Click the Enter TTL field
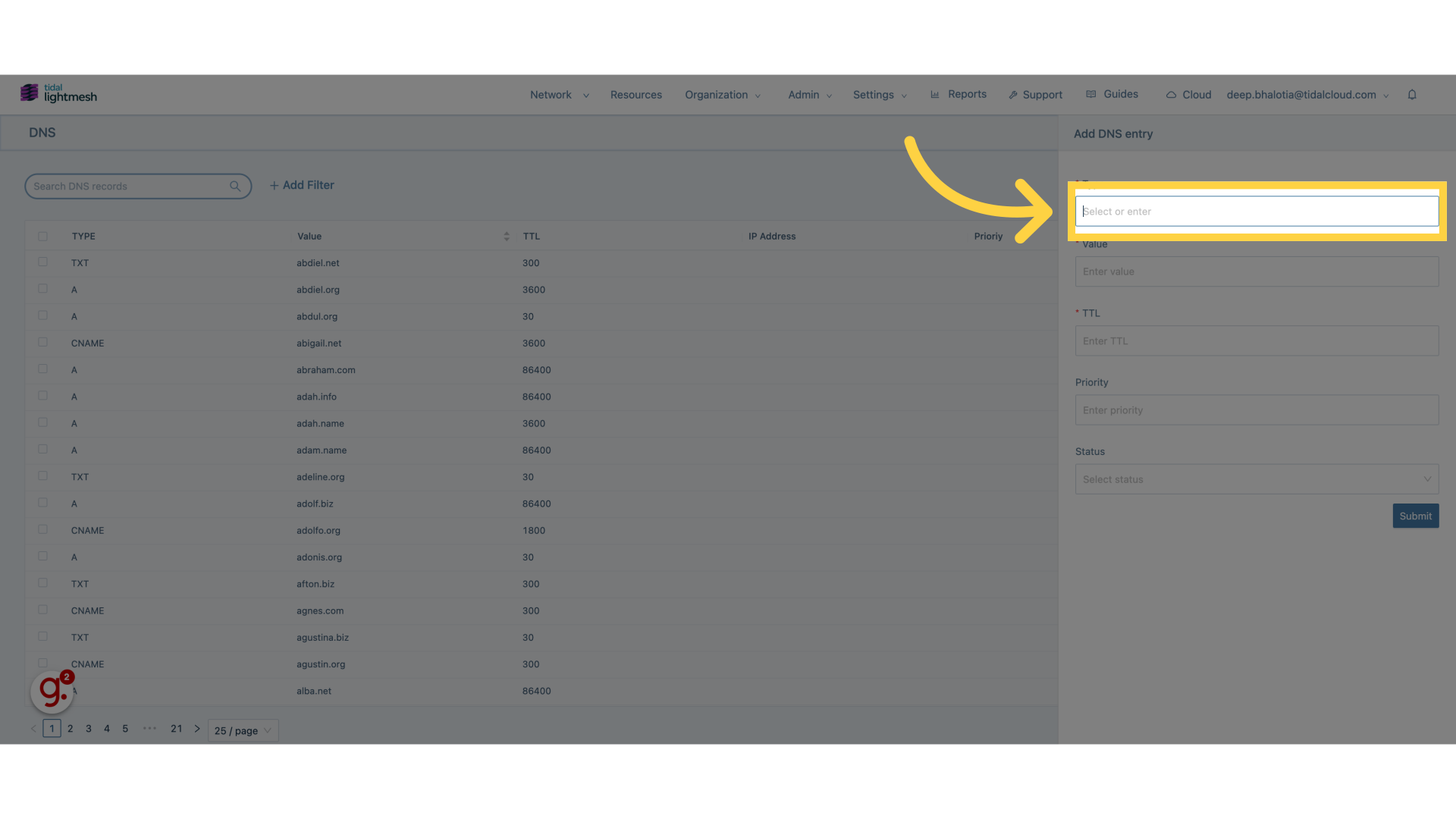This screenshot has height=819, width=1456. (1257, 341)
